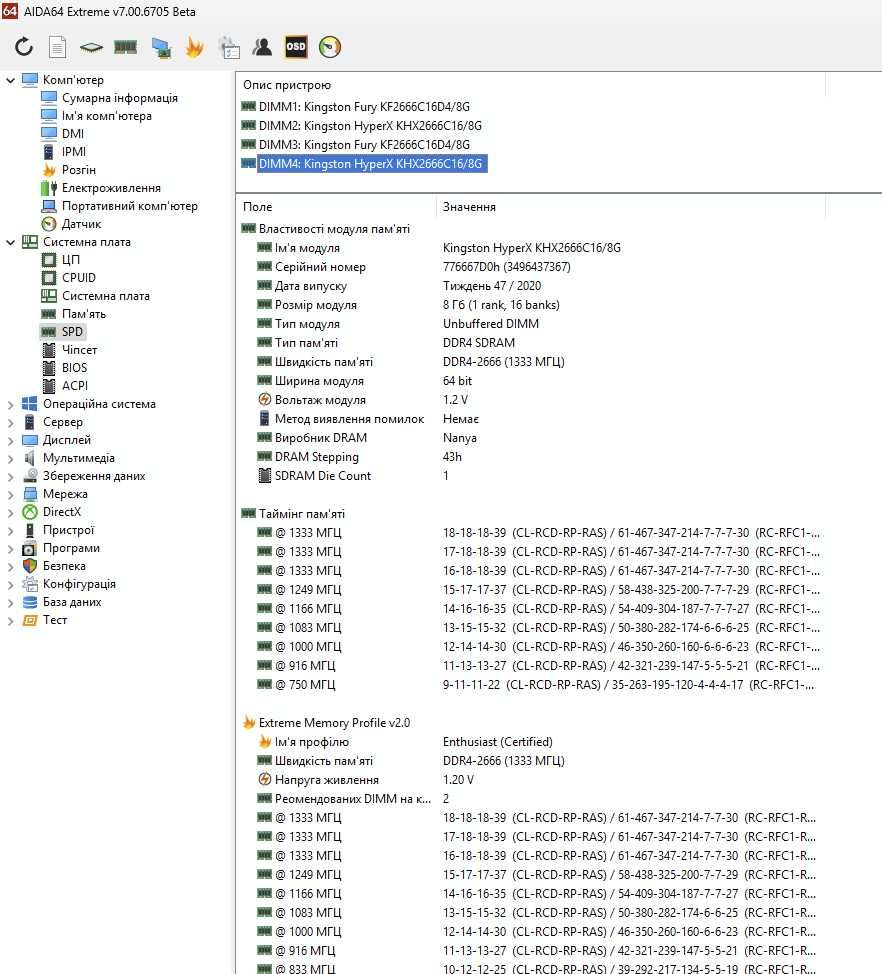Expand the Сервер tree node

point(10,423)
